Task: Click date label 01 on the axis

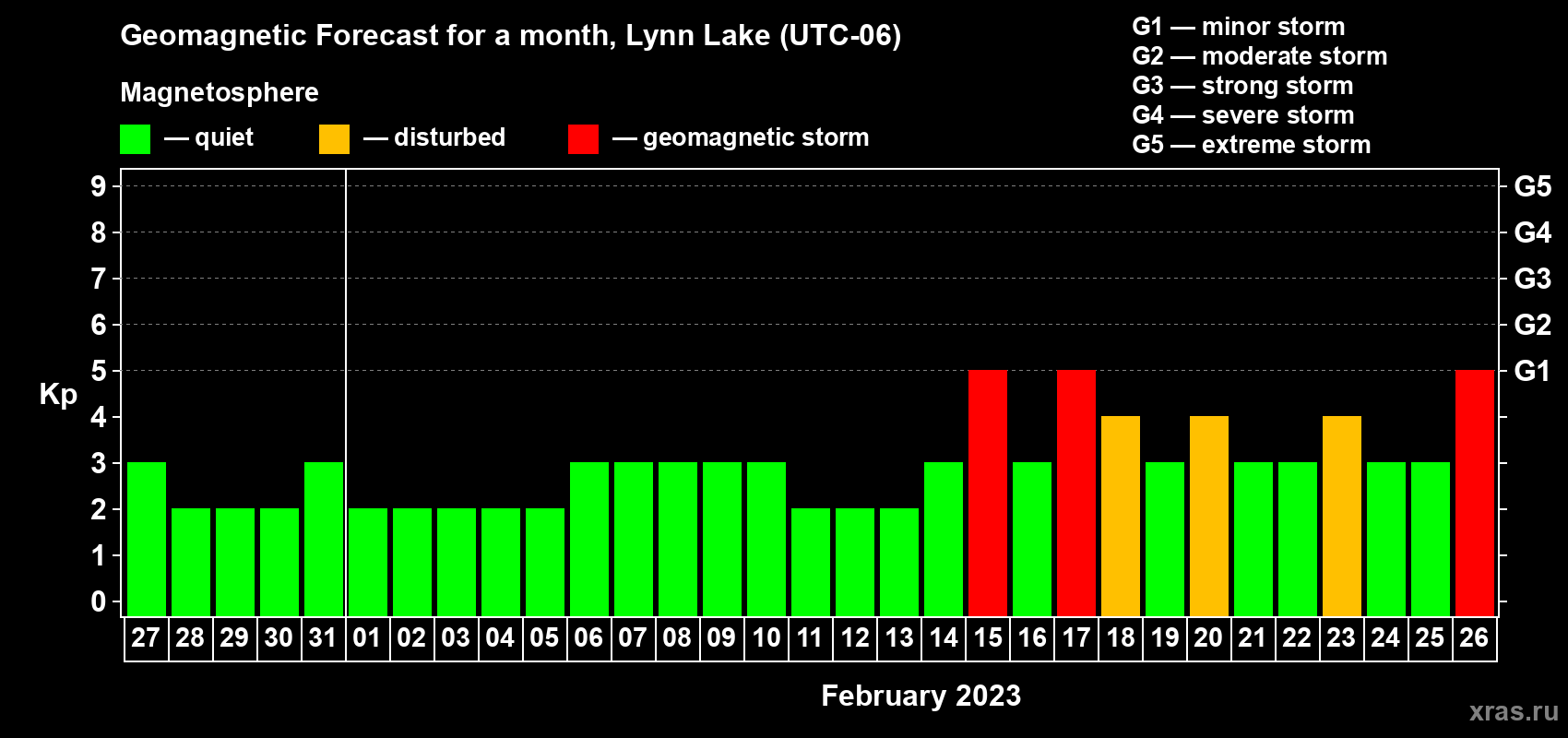Action: [367, 637]
